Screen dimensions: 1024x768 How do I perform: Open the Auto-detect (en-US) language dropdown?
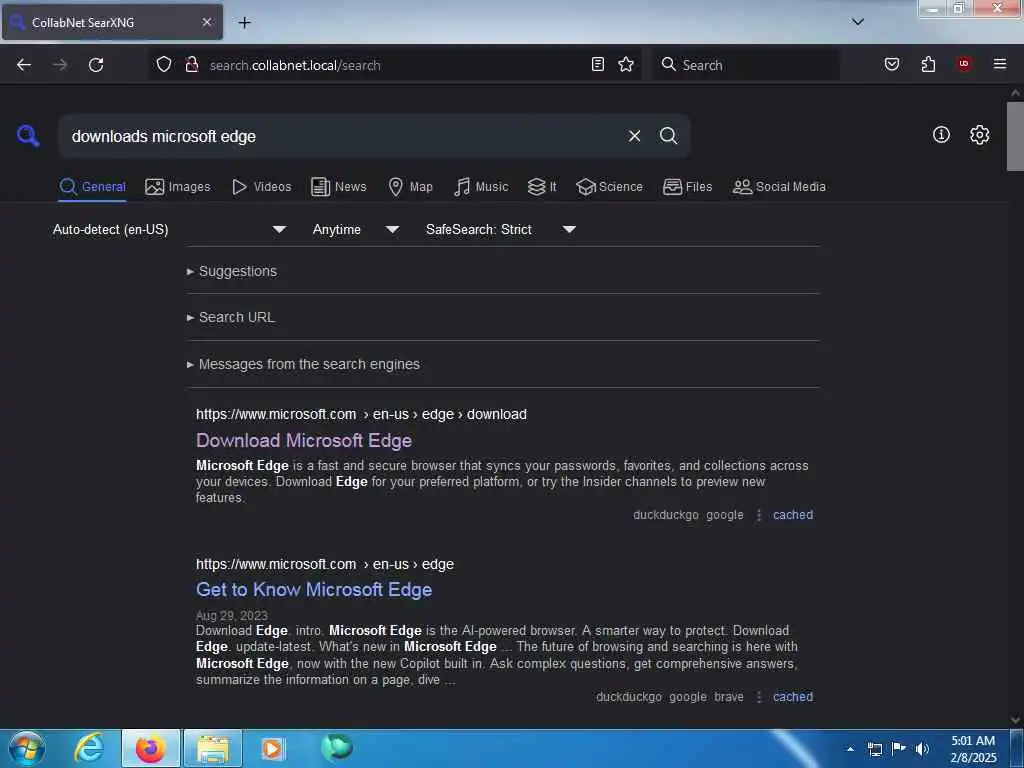tap(169, 229)
